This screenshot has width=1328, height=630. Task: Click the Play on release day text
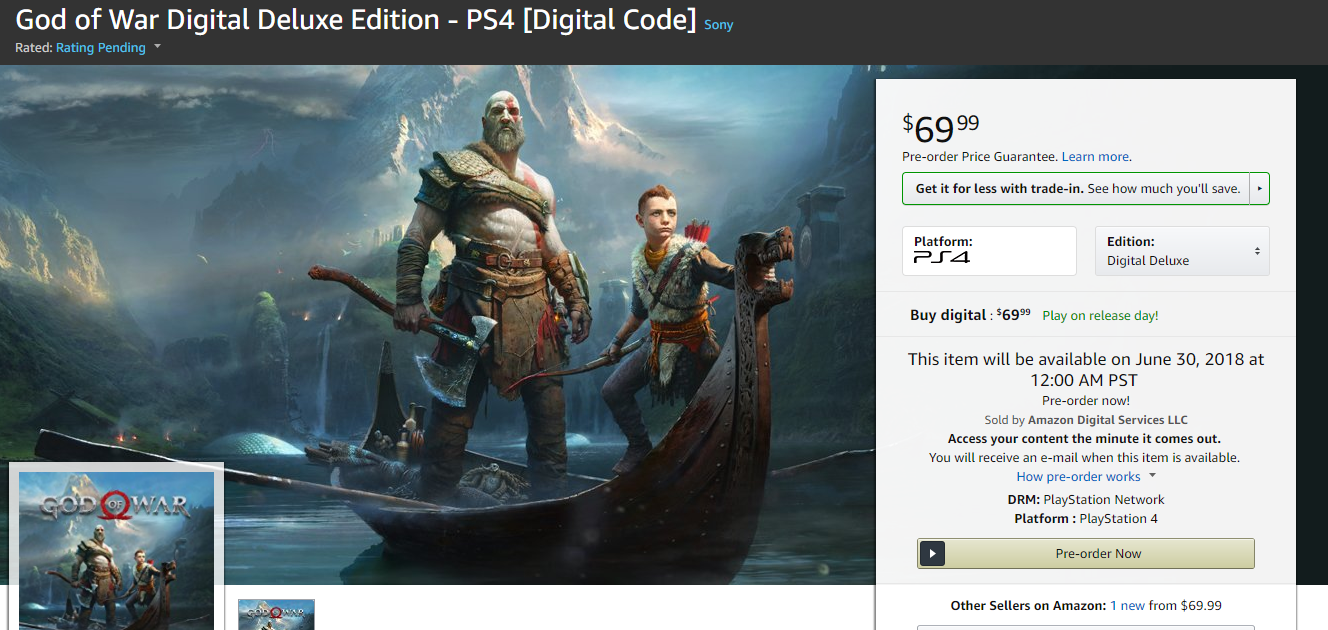pyautogui.click(x=1100, y=316)
